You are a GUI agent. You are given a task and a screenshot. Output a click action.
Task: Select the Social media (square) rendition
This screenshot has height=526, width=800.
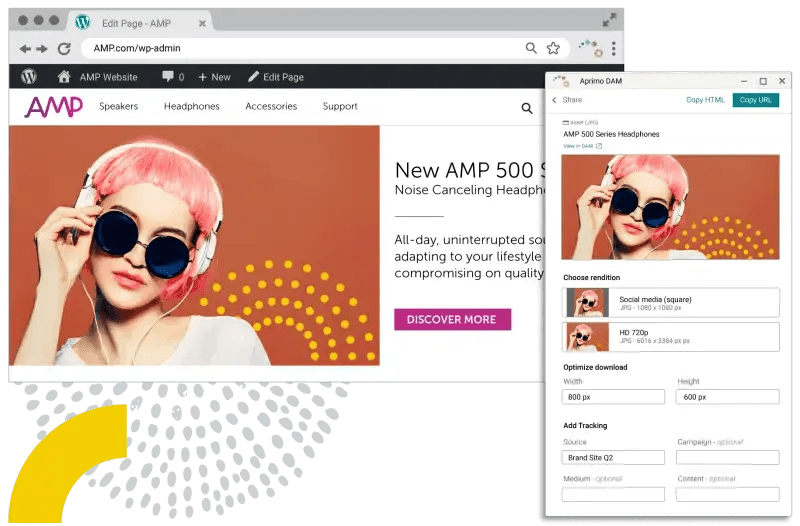[x=670, y=303]
